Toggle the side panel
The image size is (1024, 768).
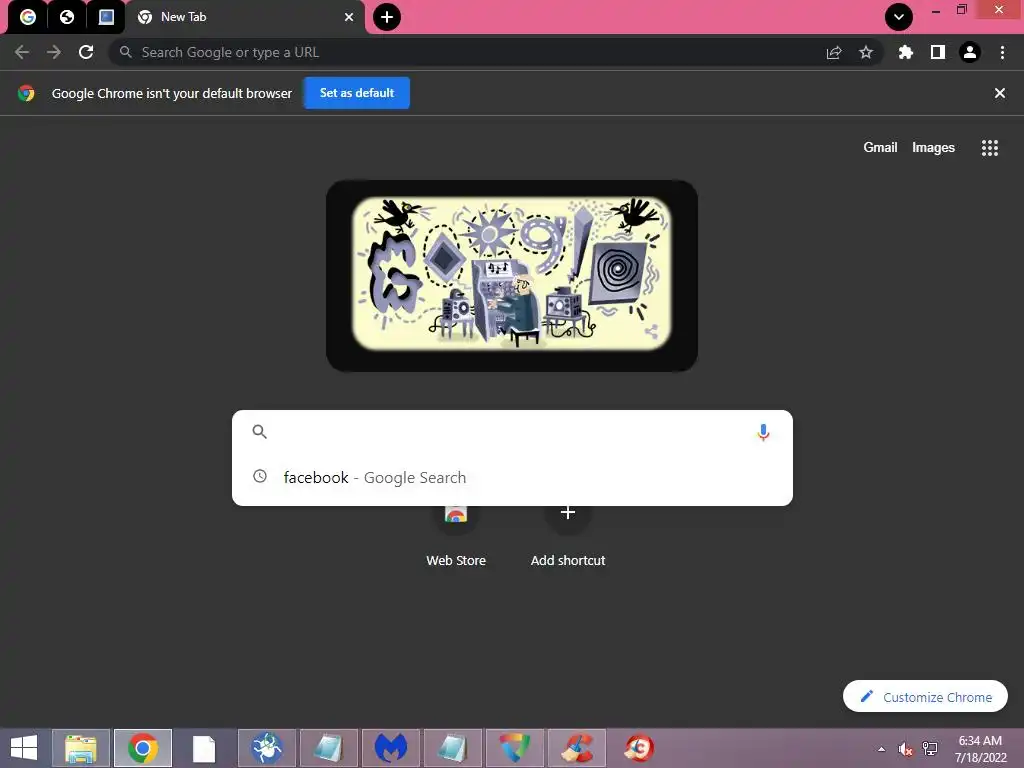coord(938,52)
